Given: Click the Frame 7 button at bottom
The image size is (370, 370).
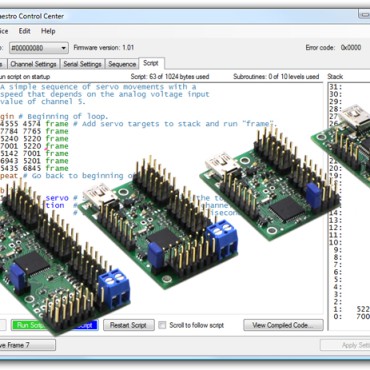Looking at the screenshot, I should click(28, 345).
